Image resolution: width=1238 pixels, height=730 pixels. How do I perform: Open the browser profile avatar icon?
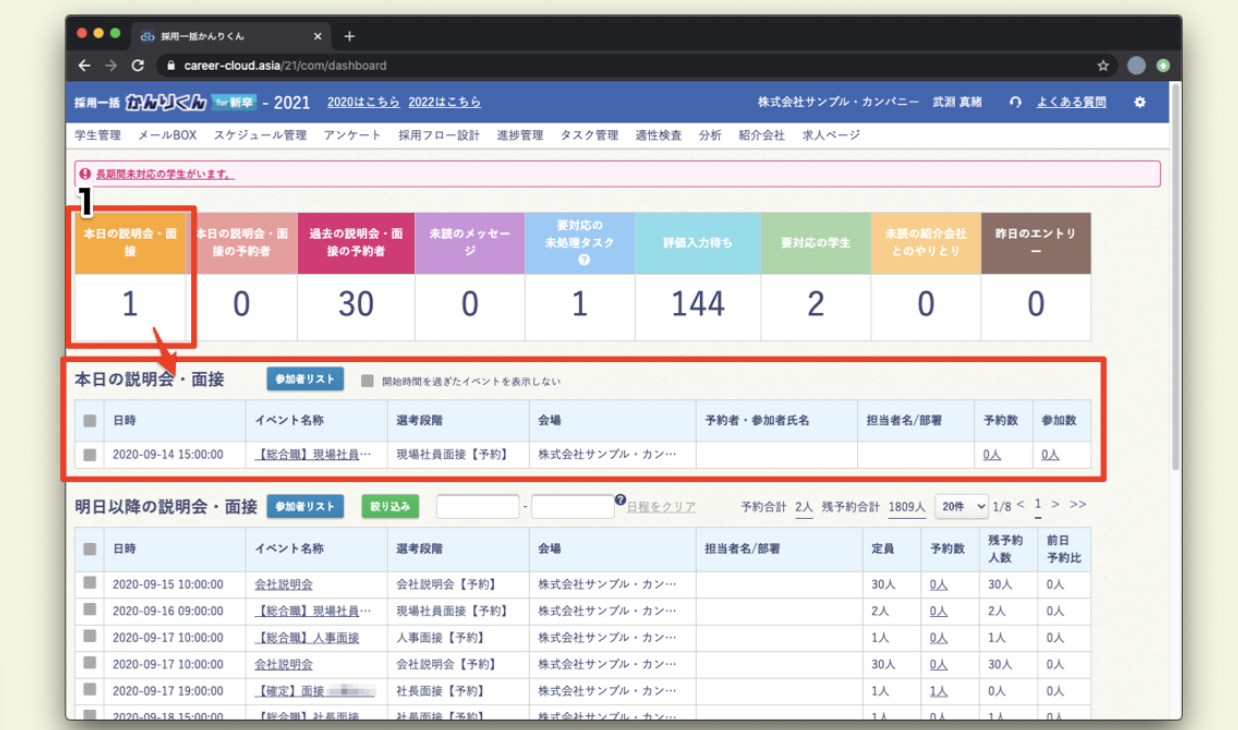(x=1136, y=66)
